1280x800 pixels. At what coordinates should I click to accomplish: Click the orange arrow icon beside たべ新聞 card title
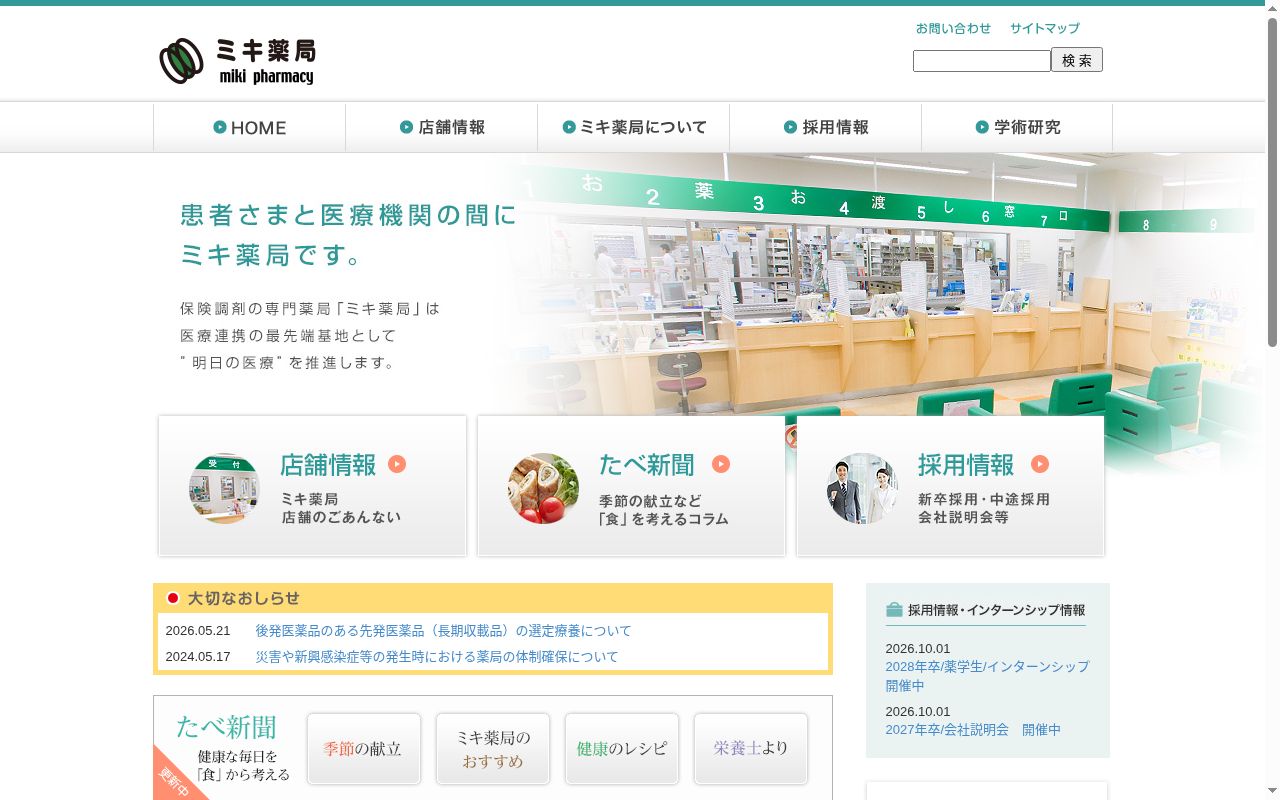coord(721,464)
